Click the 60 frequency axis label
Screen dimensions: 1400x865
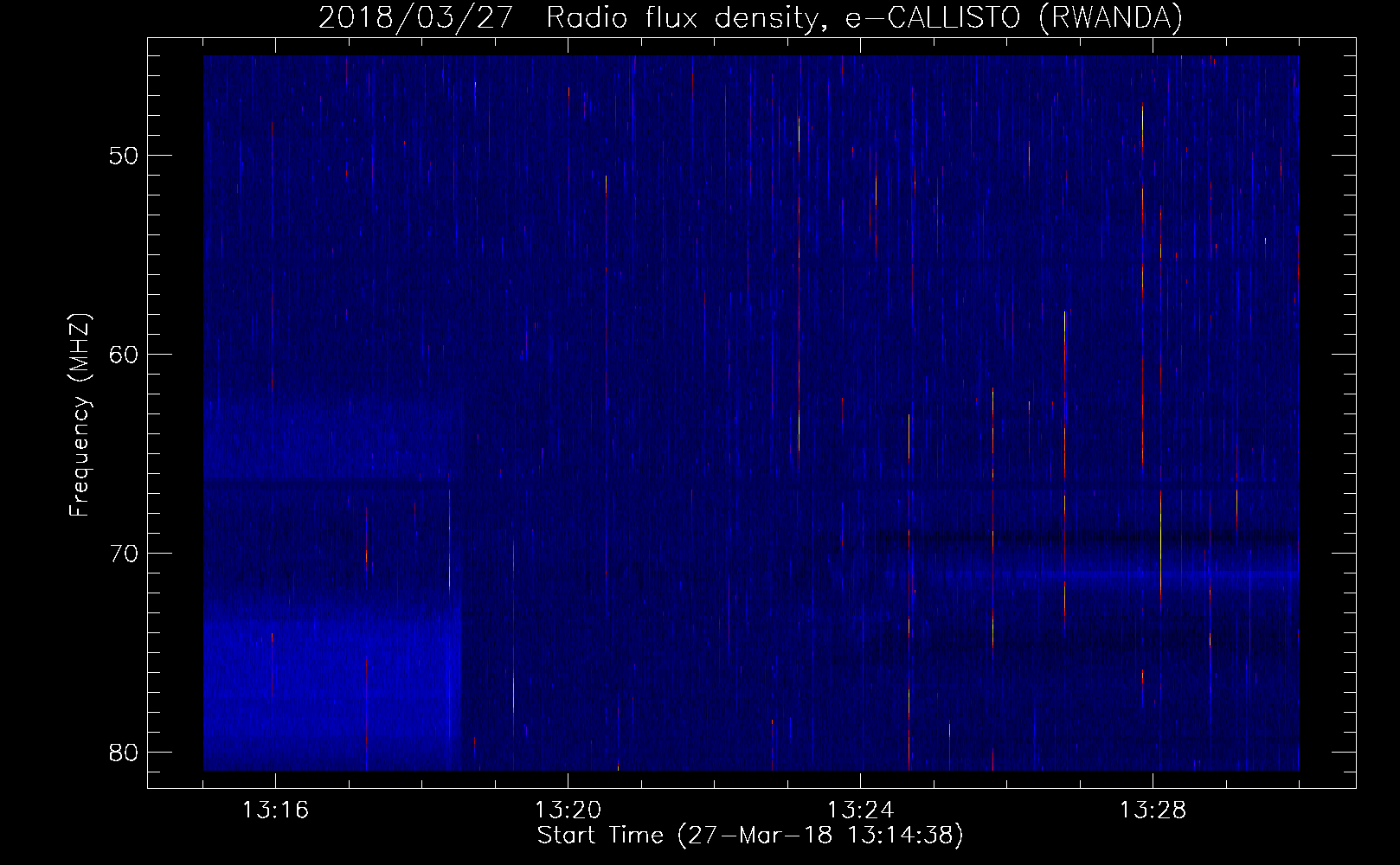coord(125,355)
